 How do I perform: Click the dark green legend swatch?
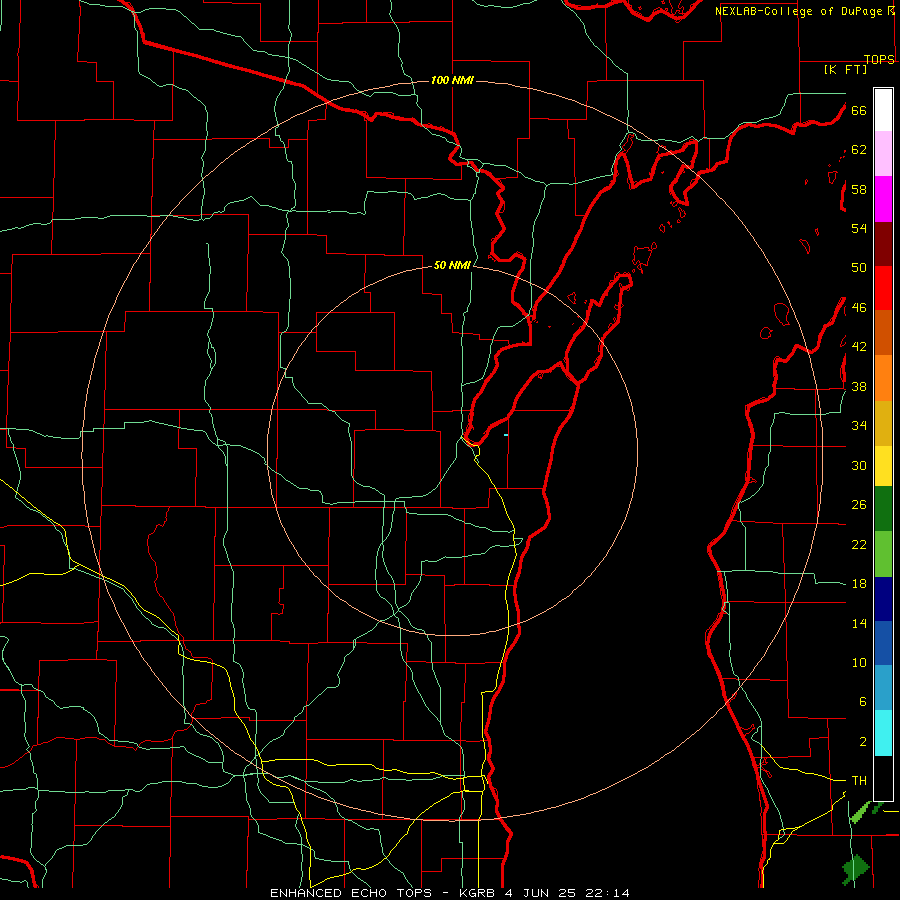point(883,509)
